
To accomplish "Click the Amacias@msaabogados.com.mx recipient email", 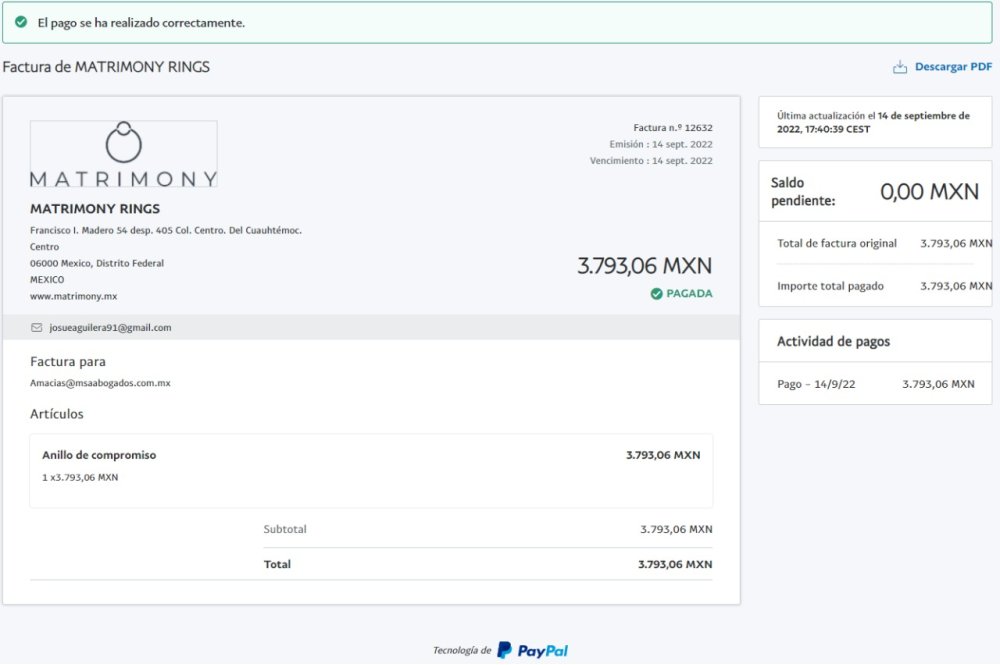I will (x=100, y=383).
